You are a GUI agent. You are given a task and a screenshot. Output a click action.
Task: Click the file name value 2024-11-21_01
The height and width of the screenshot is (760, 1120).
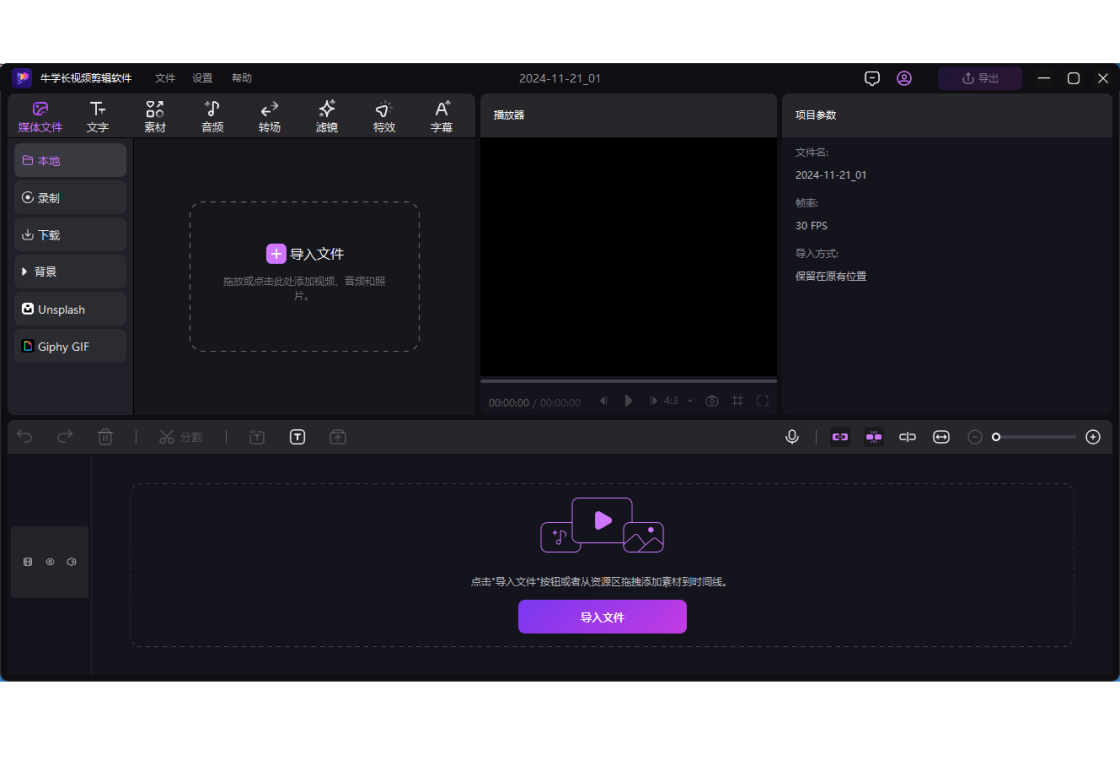pos(831,175)
